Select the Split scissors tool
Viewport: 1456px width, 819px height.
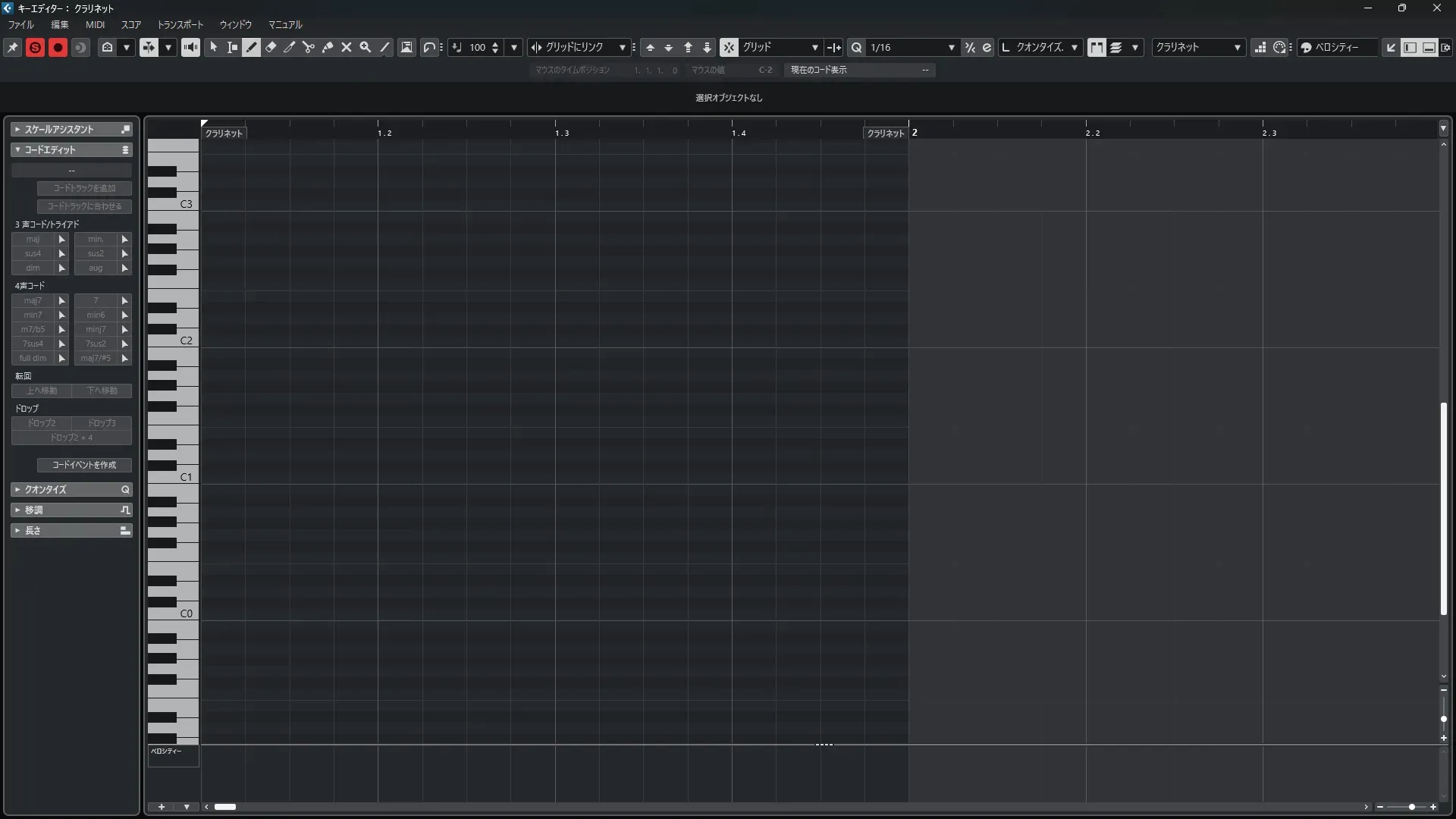(x=309, y=47)
